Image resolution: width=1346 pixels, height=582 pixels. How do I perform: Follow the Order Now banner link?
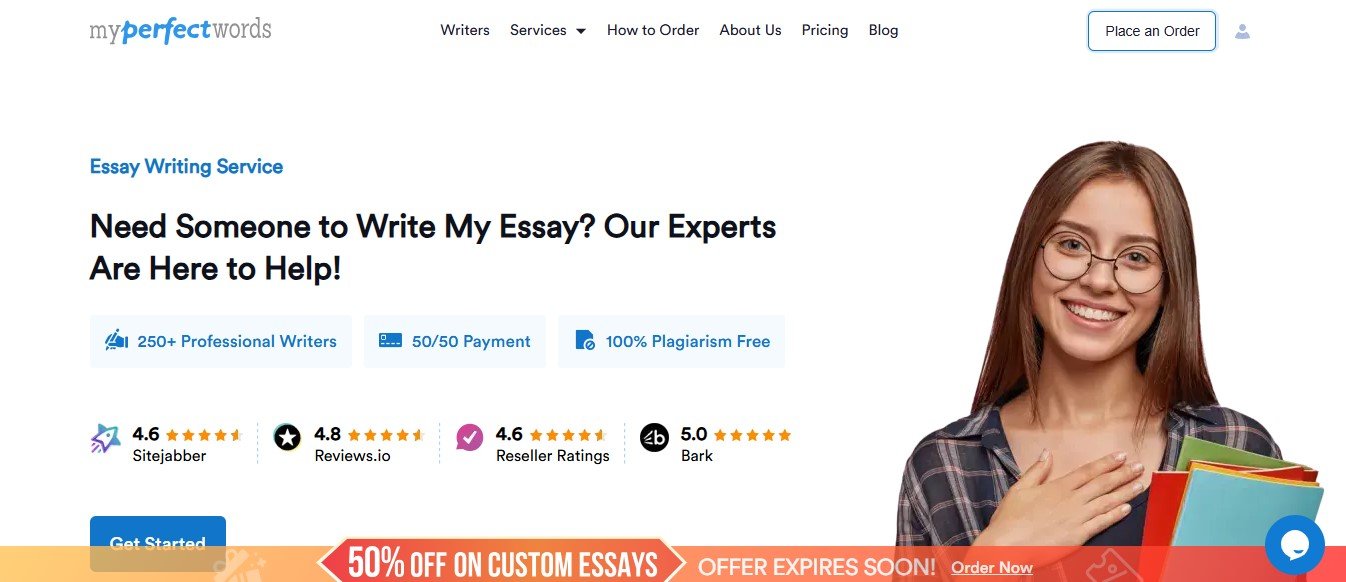(x=992, y=567)
